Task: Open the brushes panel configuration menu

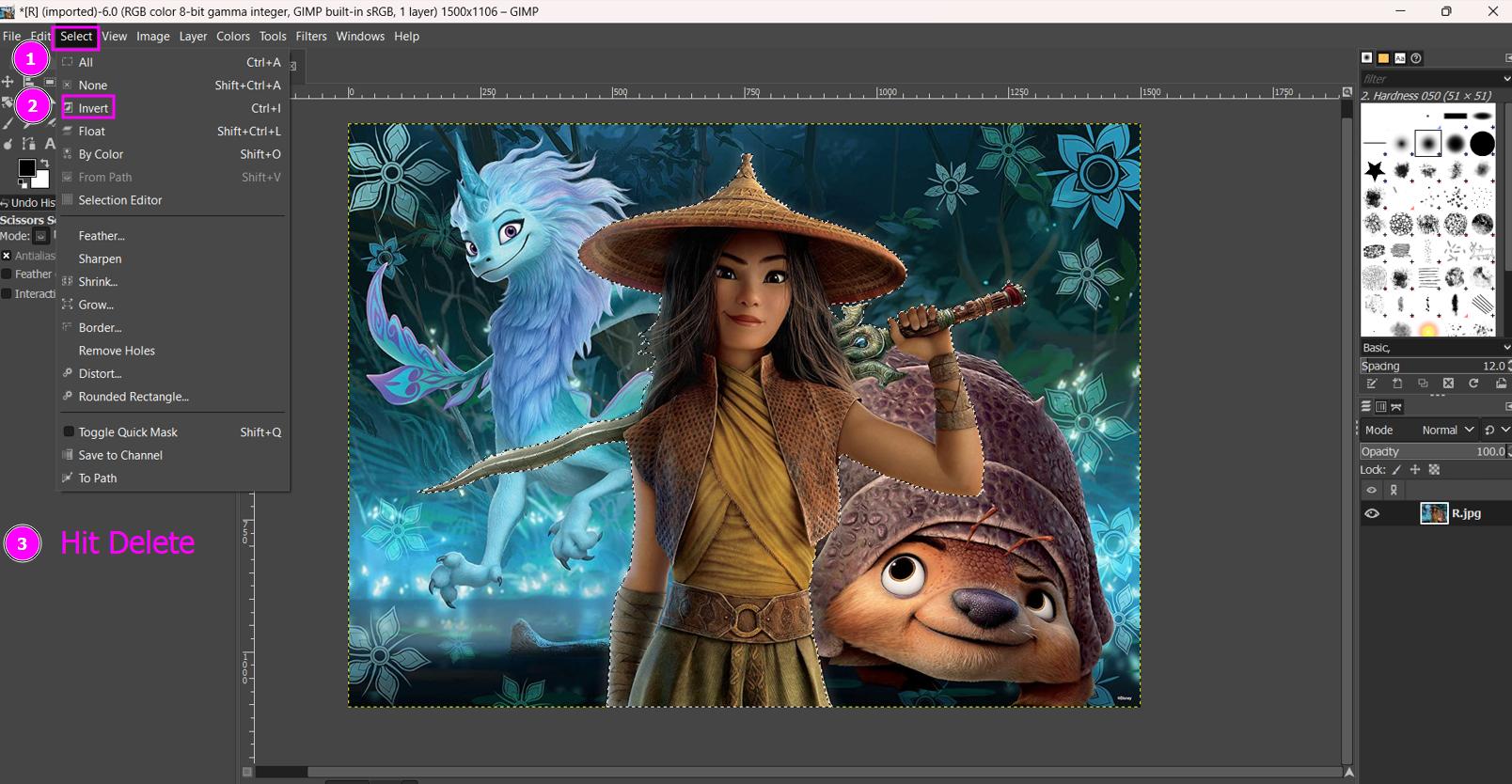Action: pos(1507,58)
